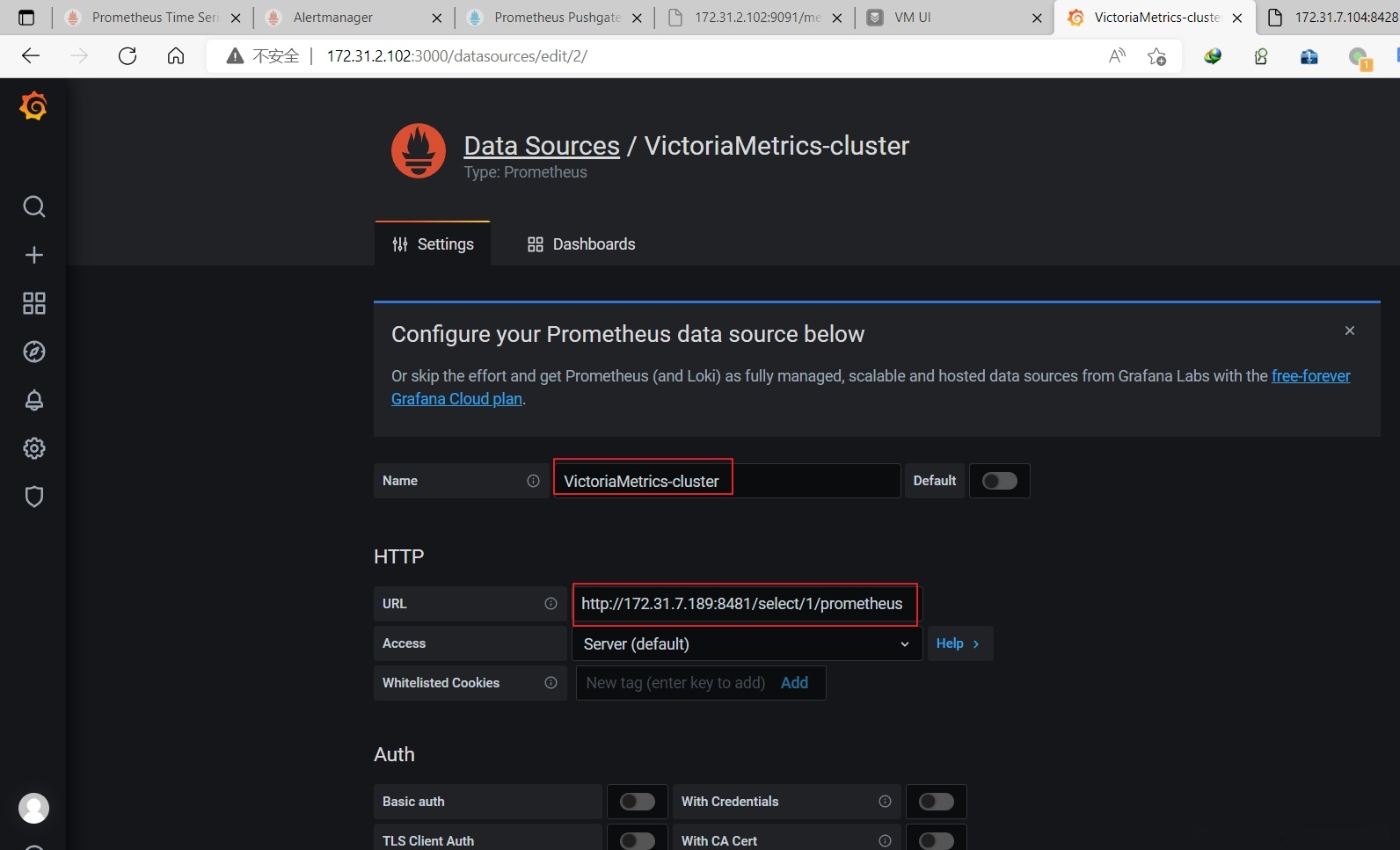Enable the Basic auth switch
The height and width of the screenshot is (850, 1400).
(638, 802)
